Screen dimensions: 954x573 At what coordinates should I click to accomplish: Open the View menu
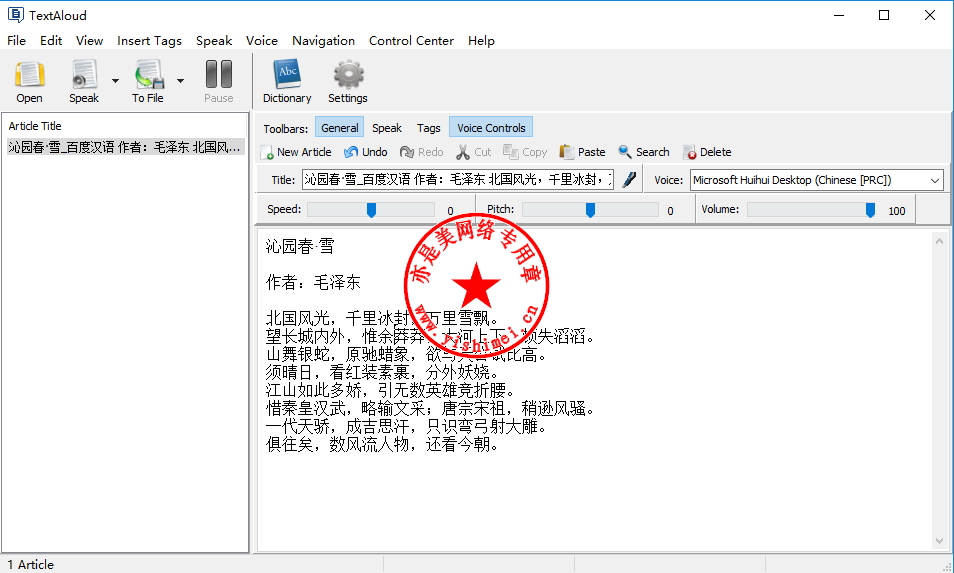click(x=89, y=41)
